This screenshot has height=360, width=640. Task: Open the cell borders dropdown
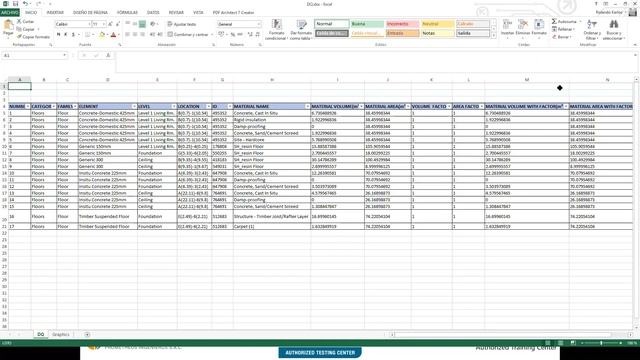(93, 35)
